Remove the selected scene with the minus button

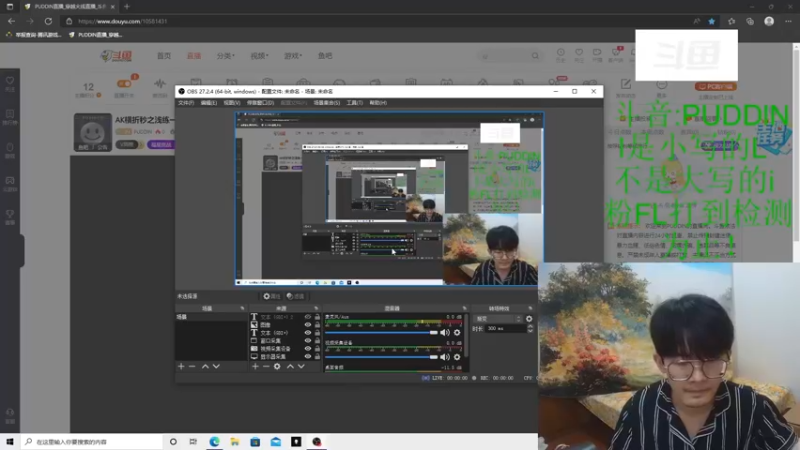pyautogui.click(x=192, y=366)
